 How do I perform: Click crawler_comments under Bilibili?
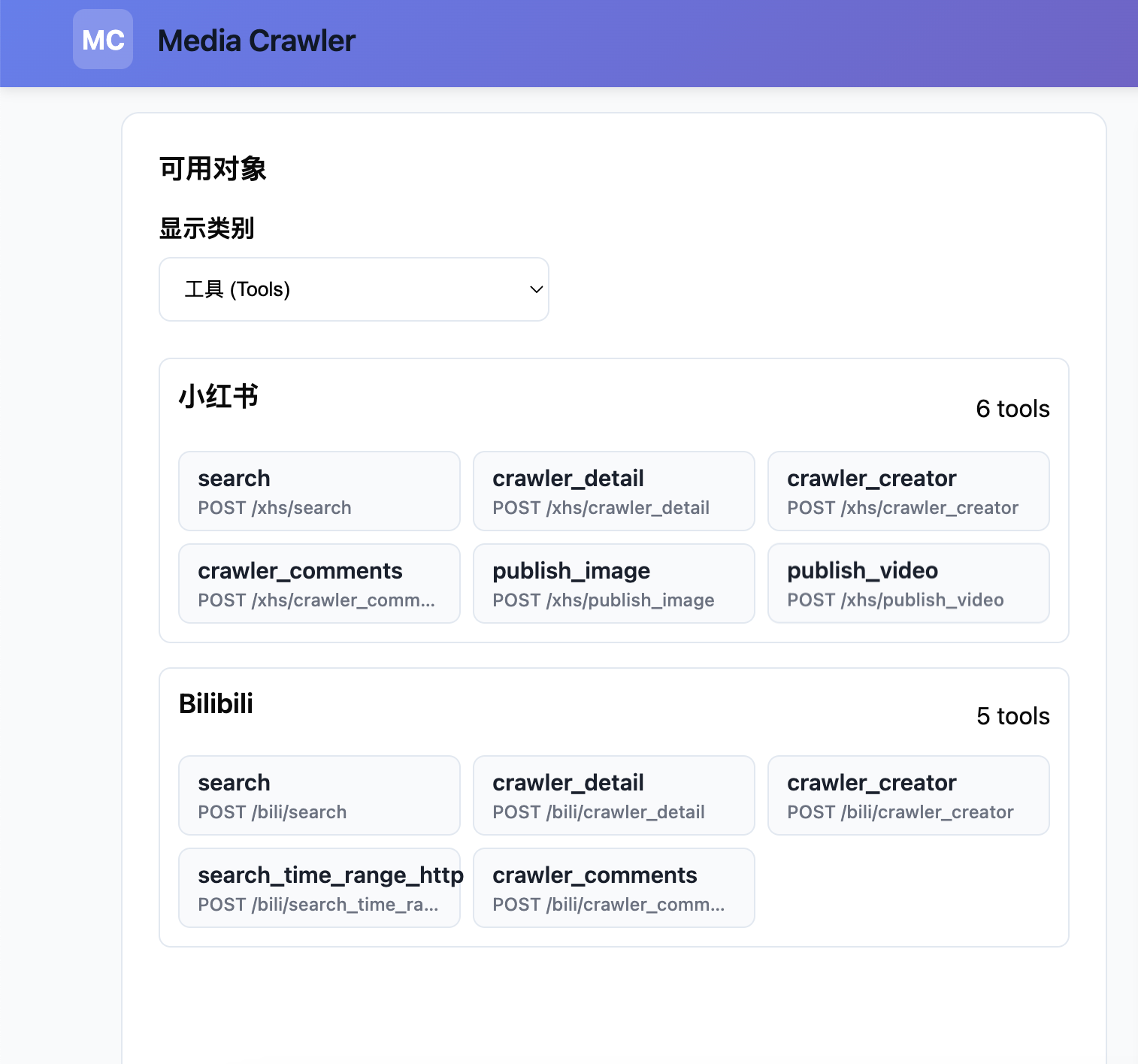[x=613, y=888]
